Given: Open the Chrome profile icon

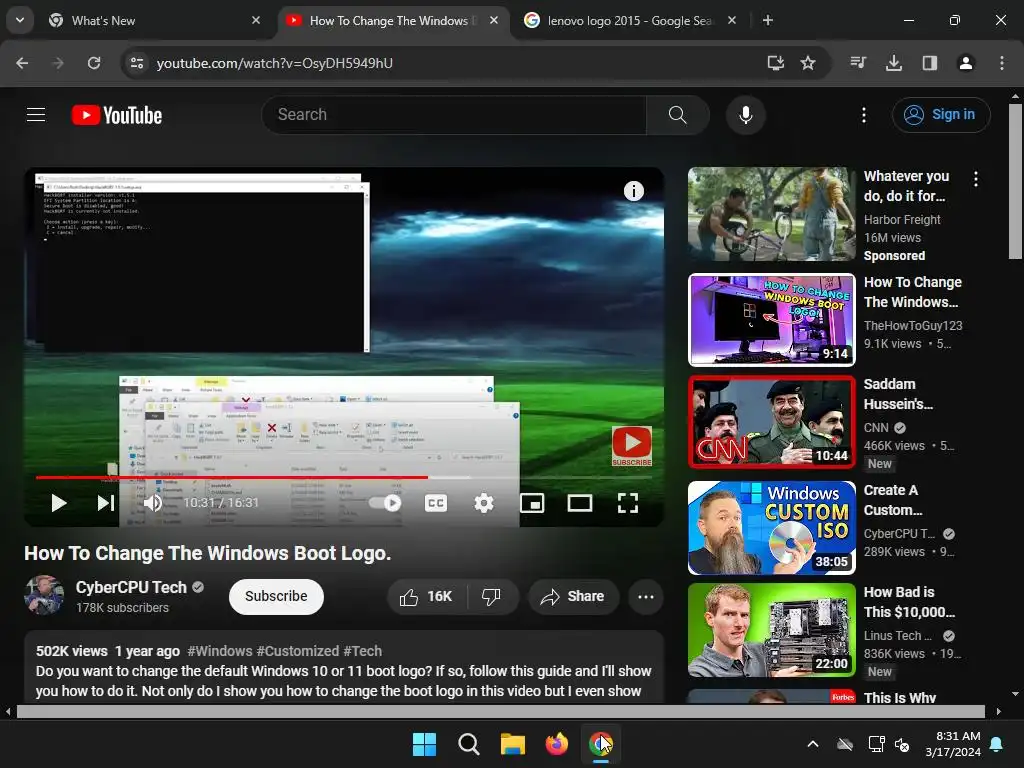Looking at the screenshot, I should coord(966,63).
